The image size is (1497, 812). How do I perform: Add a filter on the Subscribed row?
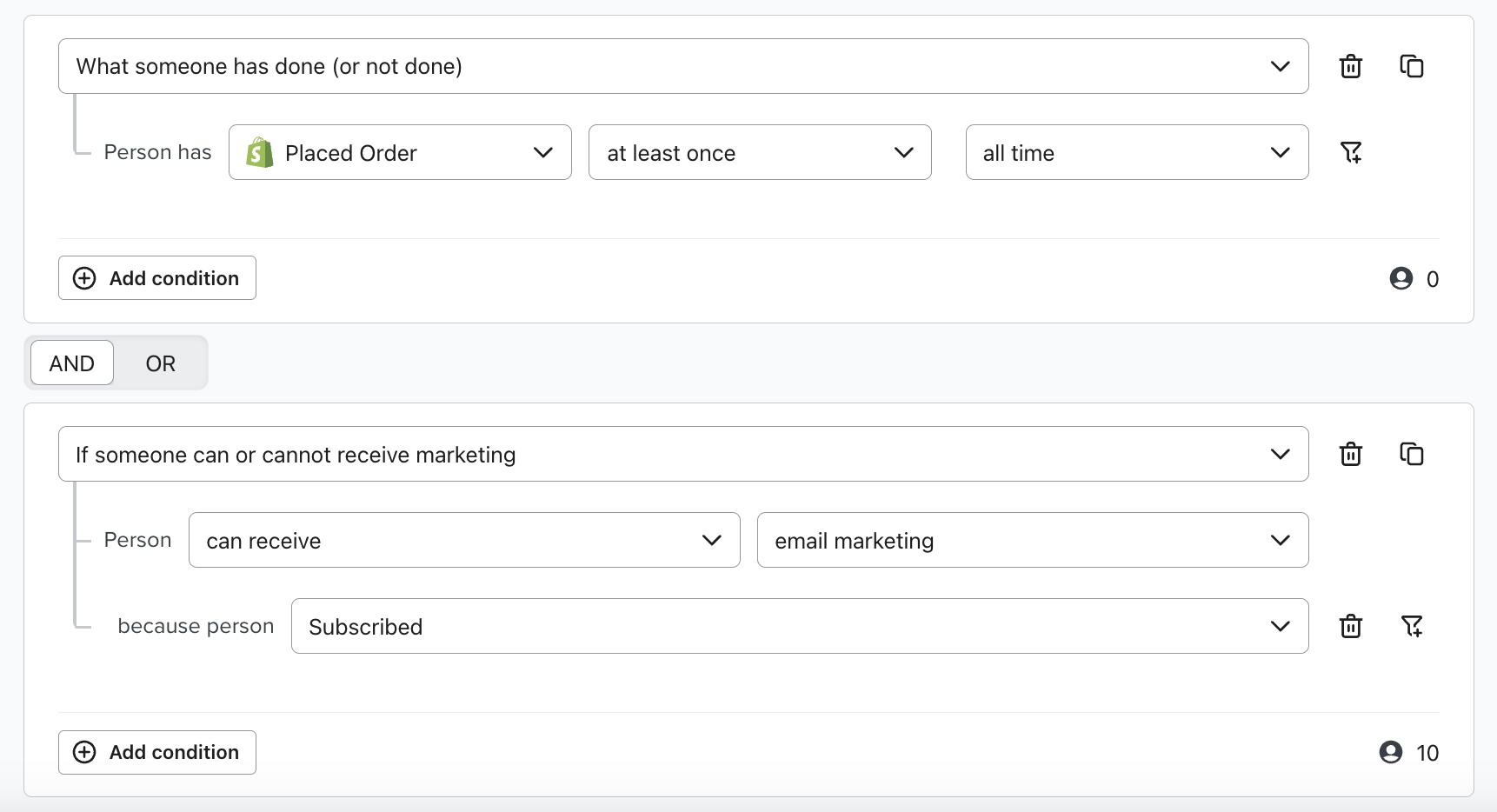click(x=1414, y=626)
